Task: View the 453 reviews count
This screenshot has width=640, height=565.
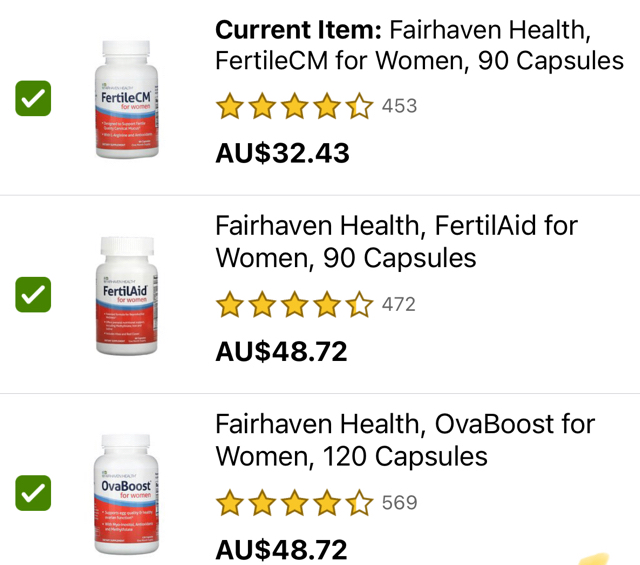Action: (x=399, y=106)
